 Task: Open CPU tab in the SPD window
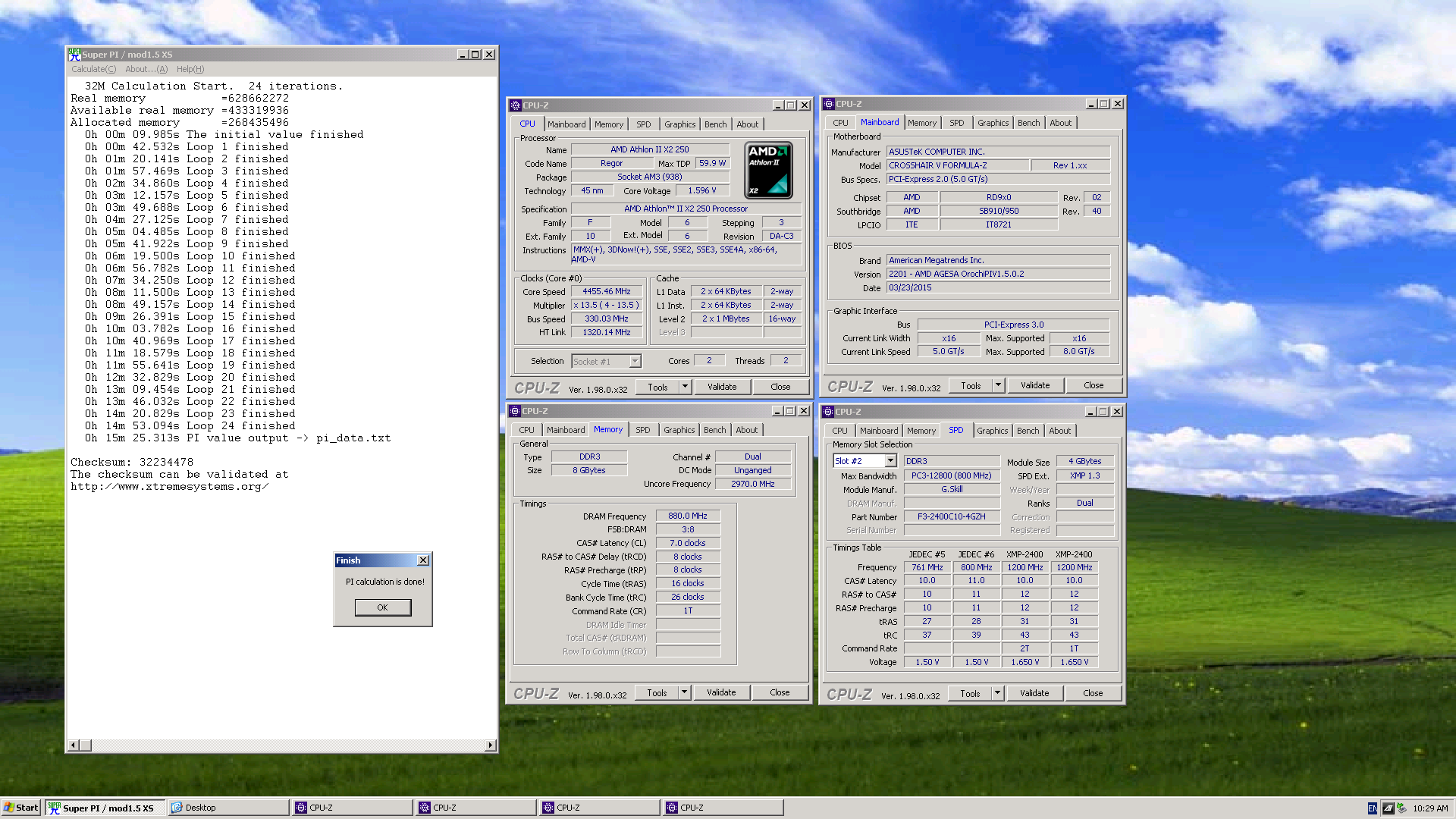(x=839, y=431)
